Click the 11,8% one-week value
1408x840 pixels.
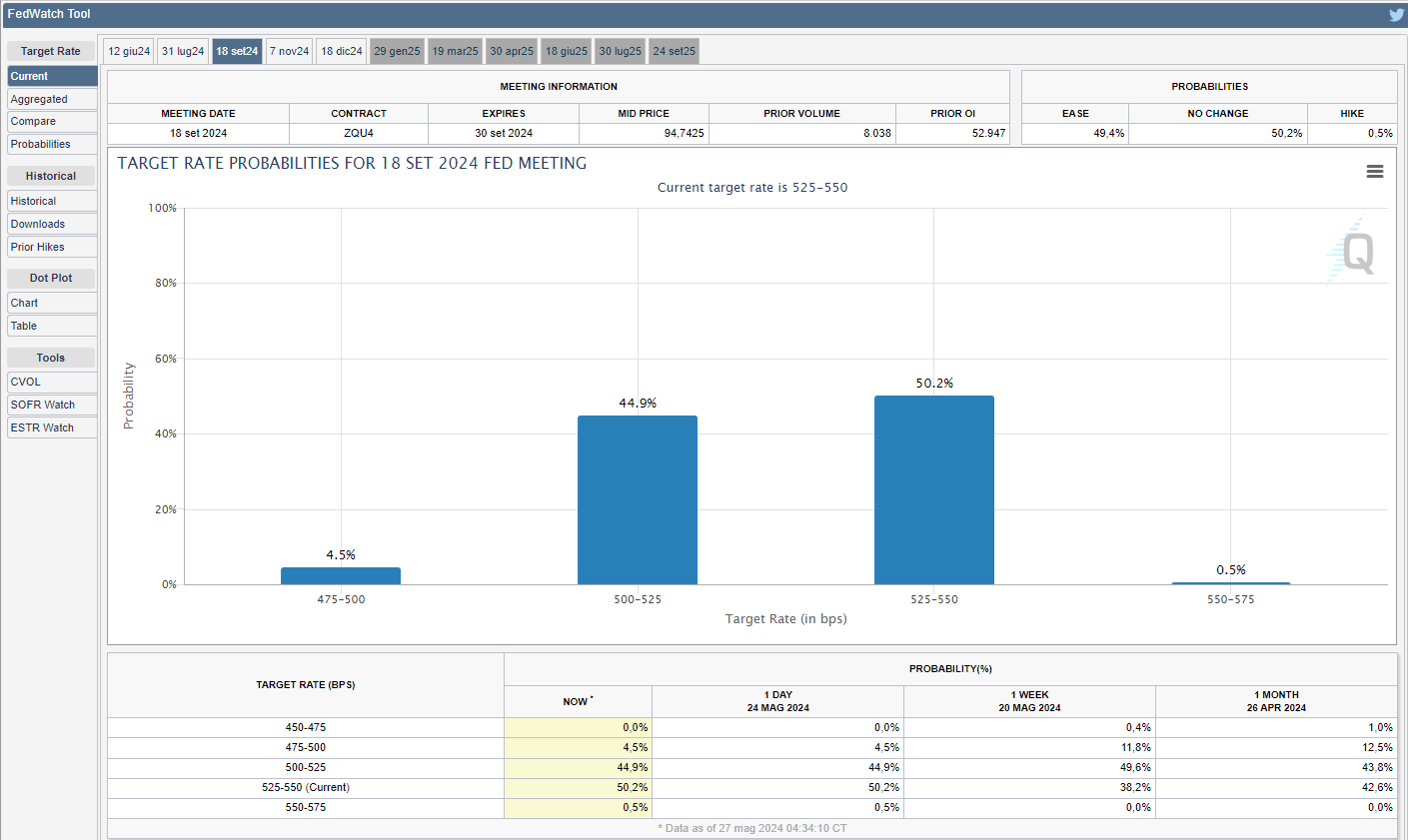[x=1135, y=747]
